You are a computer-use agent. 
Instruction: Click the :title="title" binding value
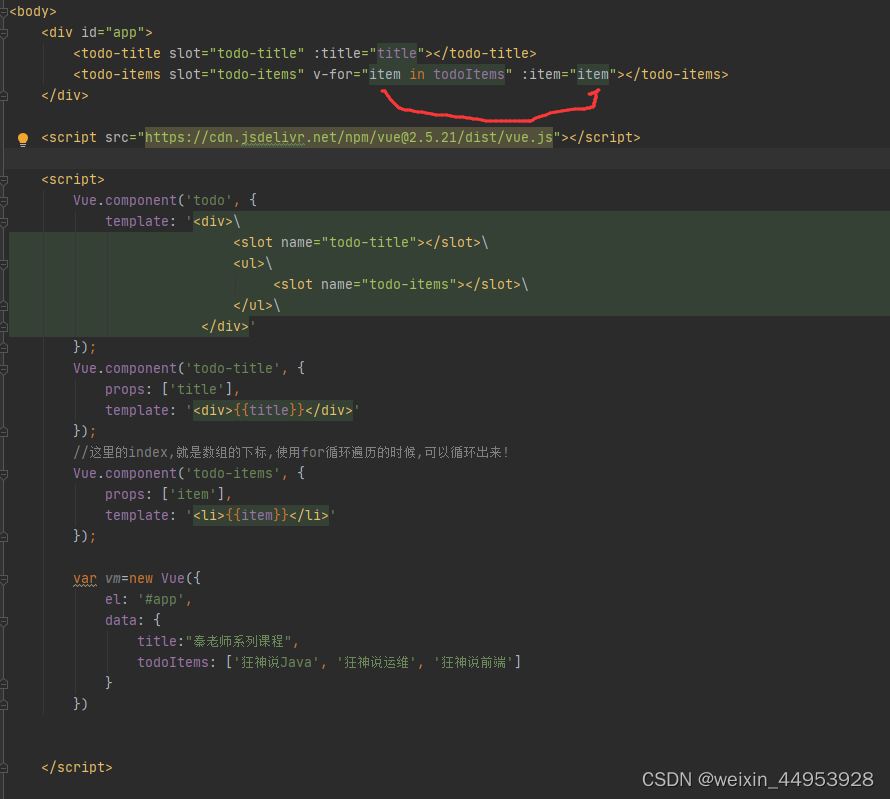pyautogui.click(x=397, y=53)
